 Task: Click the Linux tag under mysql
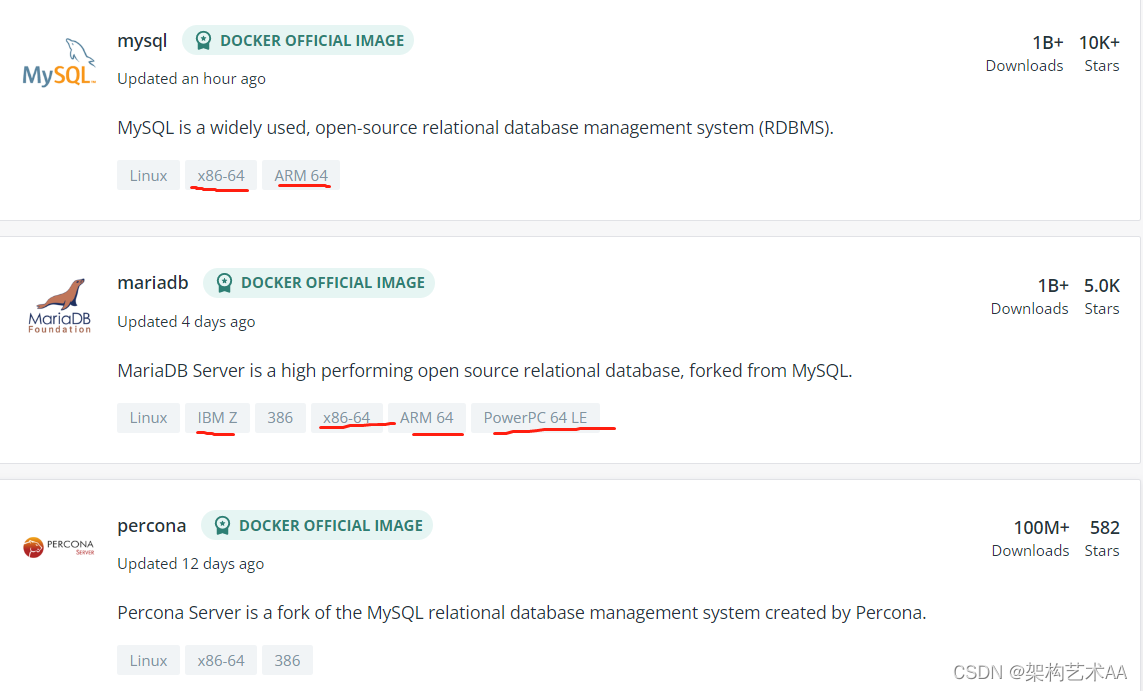coord(148,176)
